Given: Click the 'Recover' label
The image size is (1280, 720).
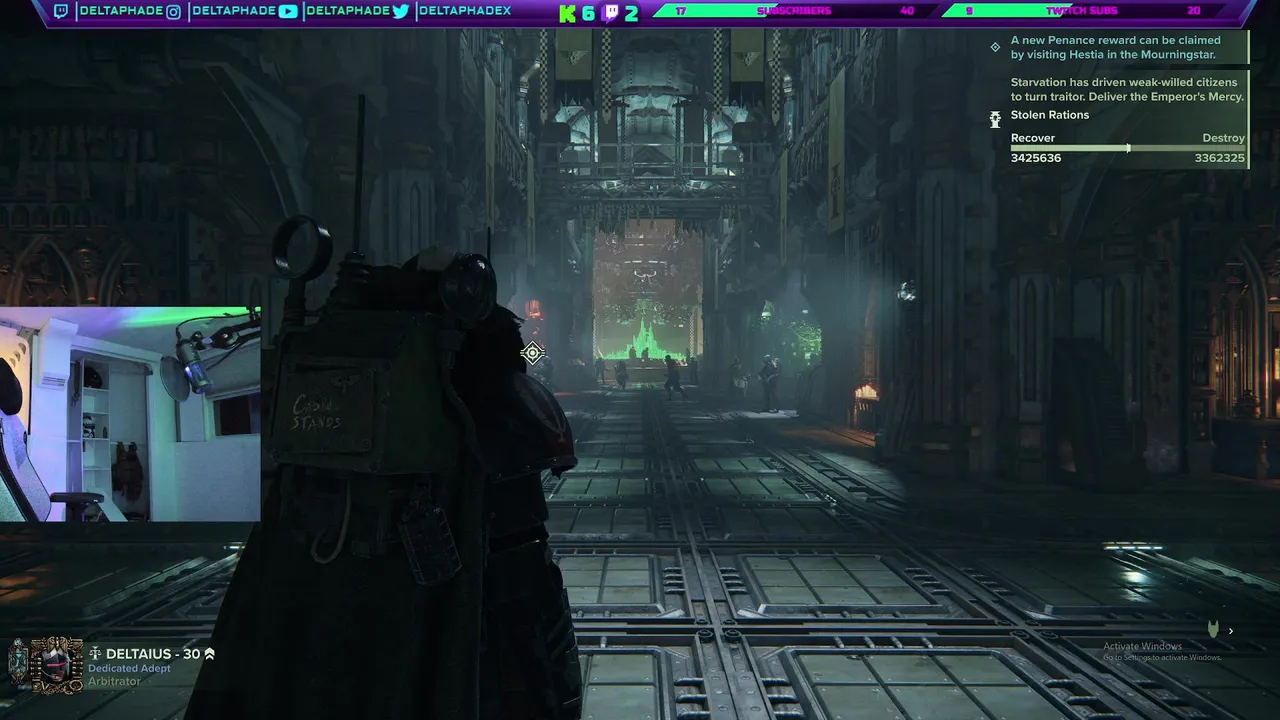Looking at the screenshot, I should [1033, 138].
